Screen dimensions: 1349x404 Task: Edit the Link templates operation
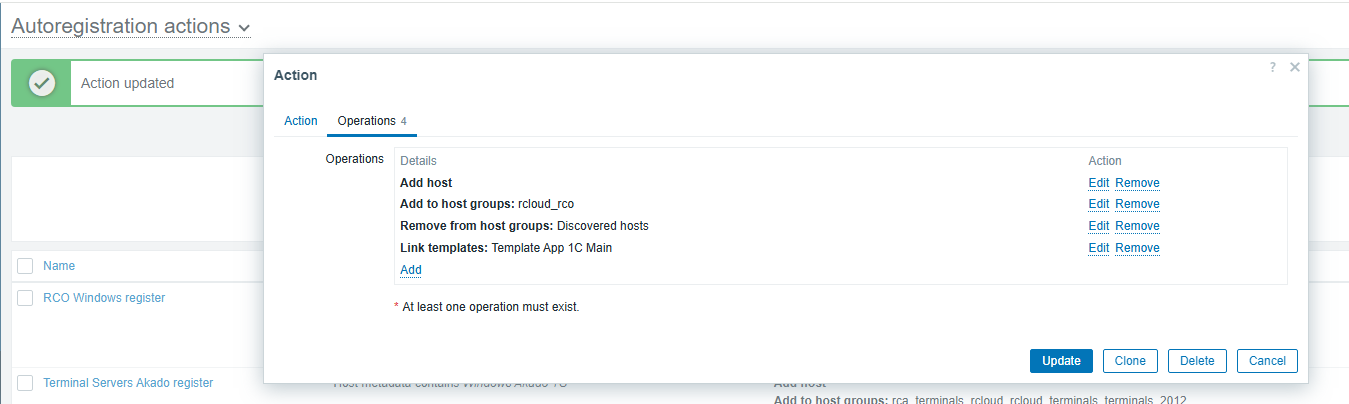point(1099,248)
